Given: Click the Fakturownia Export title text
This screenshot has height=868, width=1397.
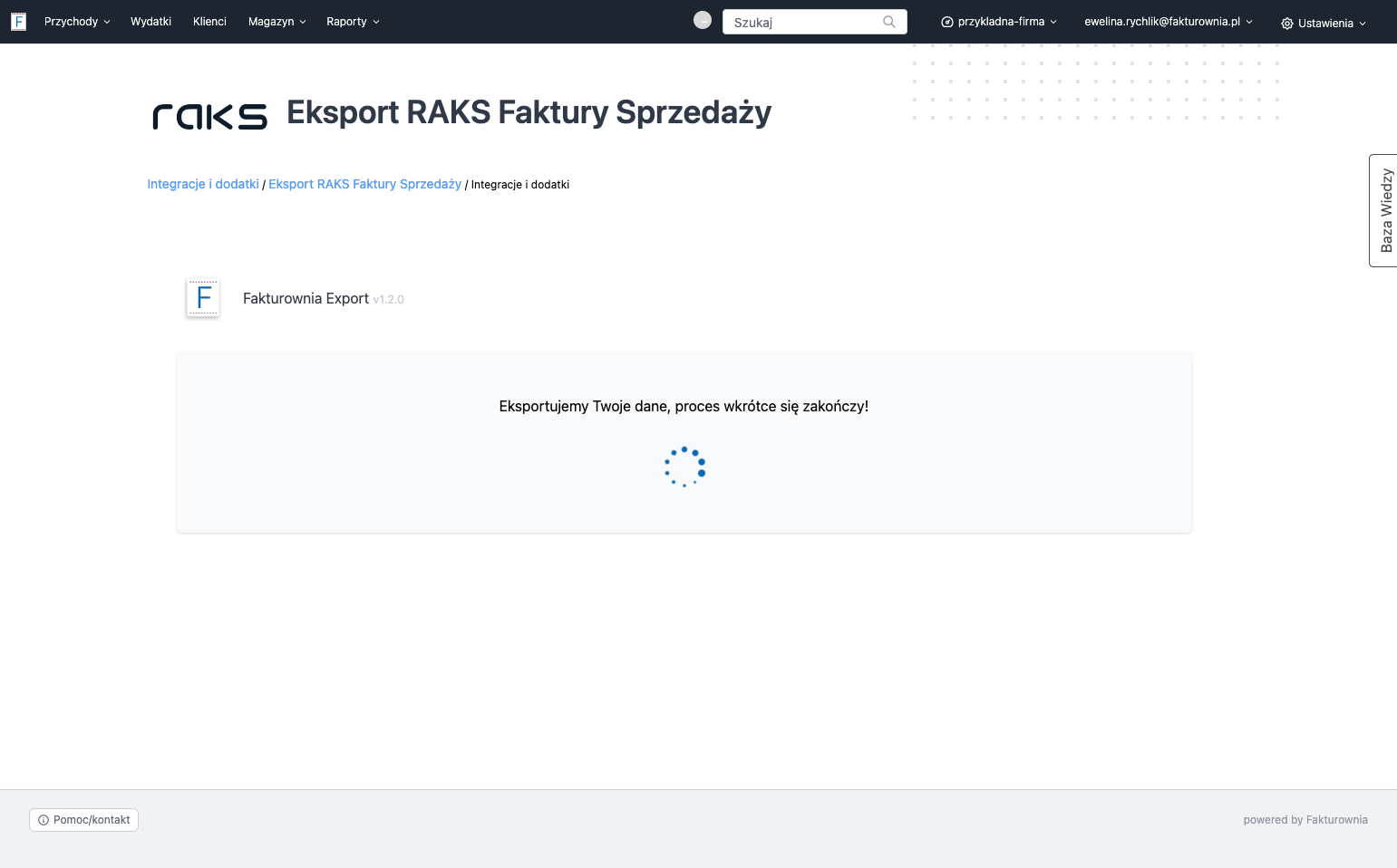Looking at the screenshot, I should 306,298.
